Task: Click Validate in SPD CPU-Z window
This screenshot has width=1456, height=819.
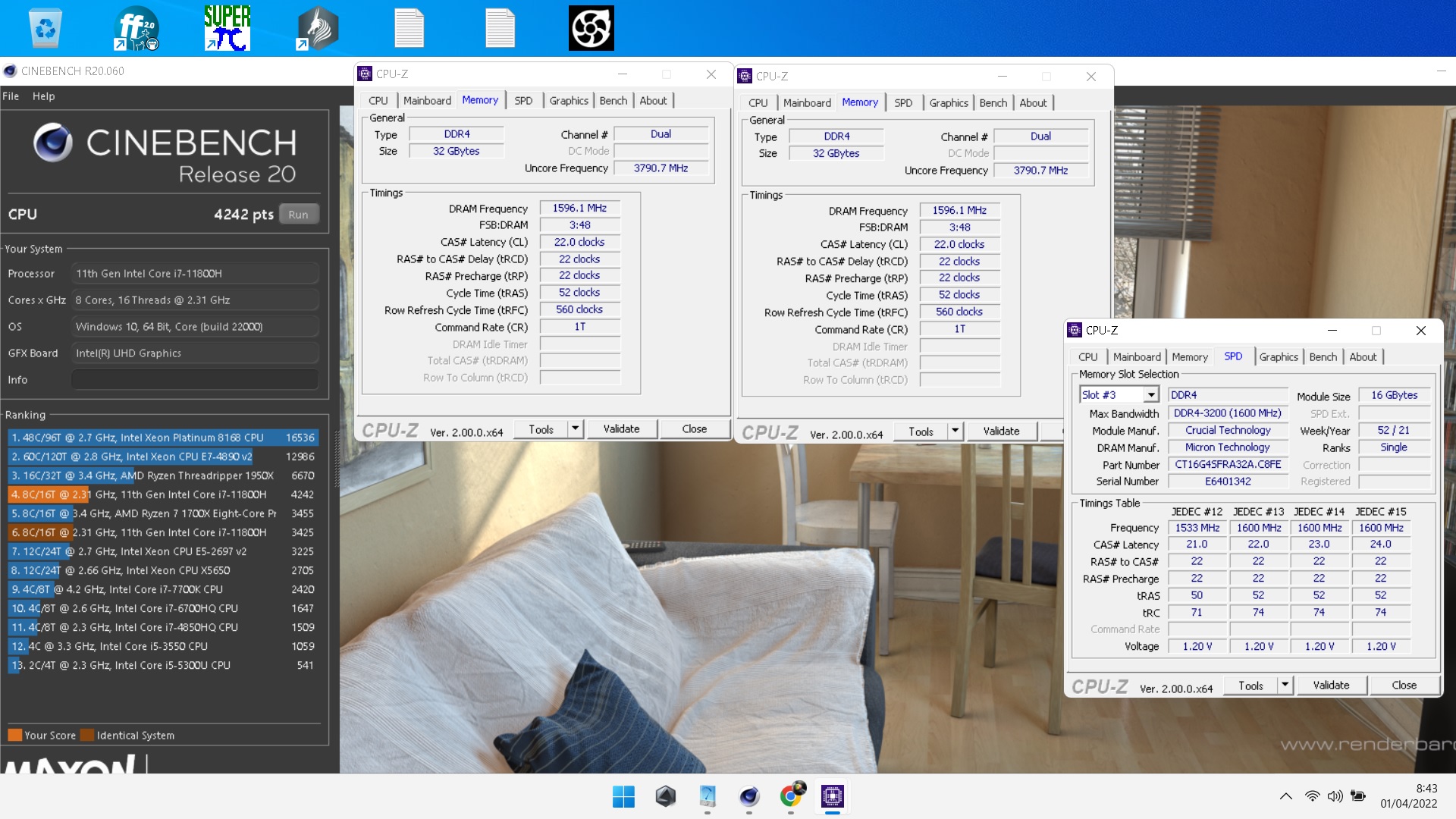Action: pyautogui.click(x=1331, y=686)
